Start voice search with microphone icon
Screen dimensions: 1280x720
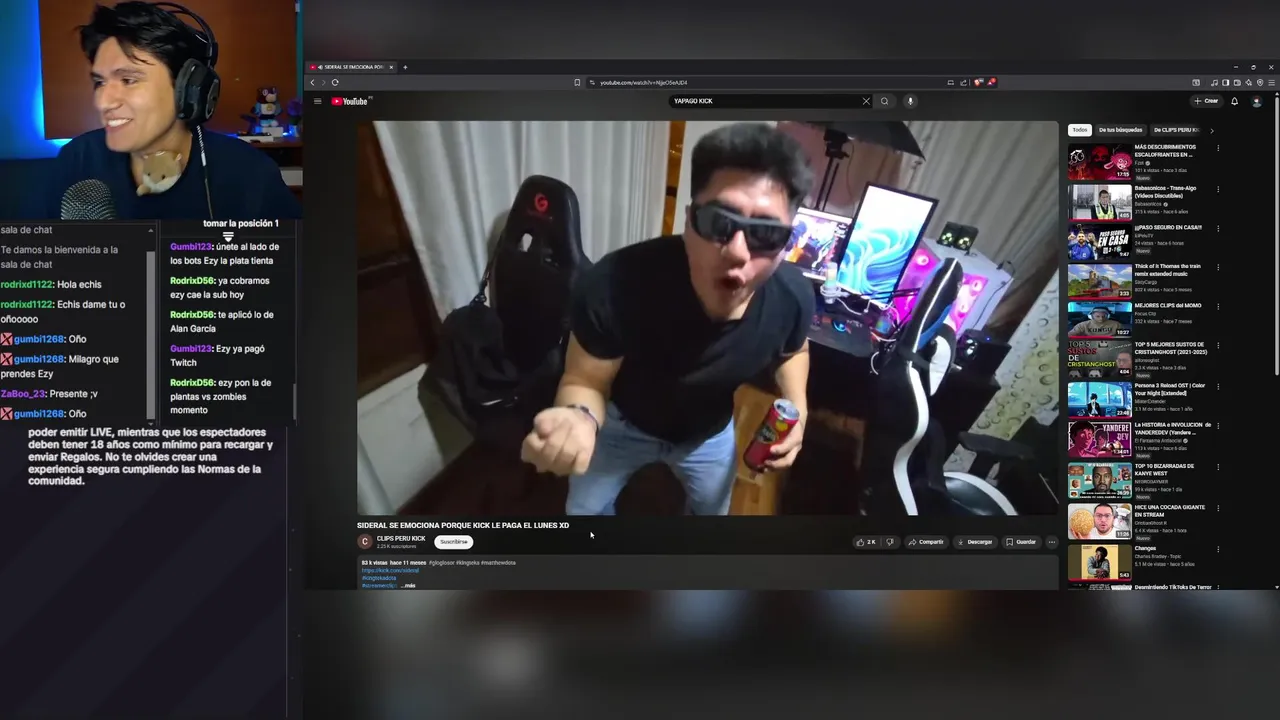tap(910, 101)
